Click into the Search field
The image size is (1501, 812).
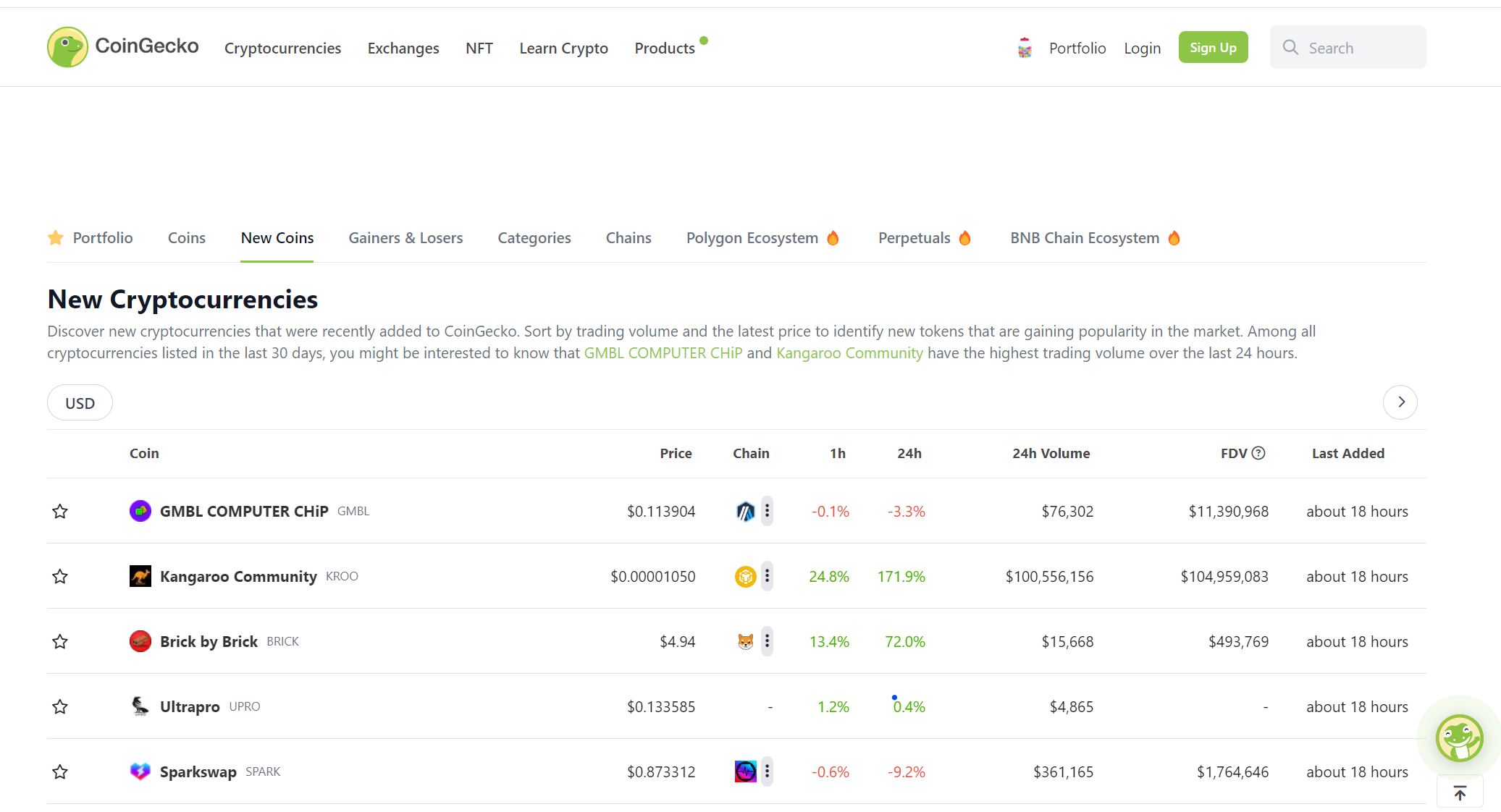[1348, 47]
